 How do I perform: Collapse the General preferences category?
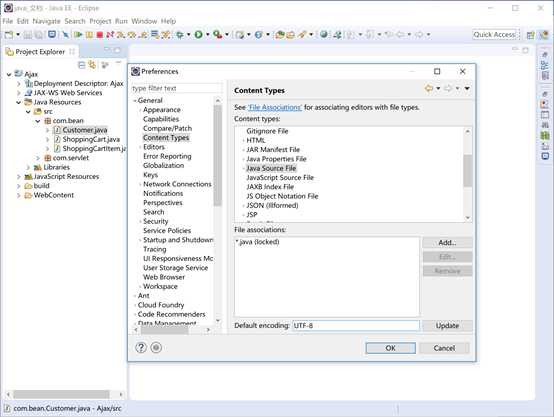(135, 101)
